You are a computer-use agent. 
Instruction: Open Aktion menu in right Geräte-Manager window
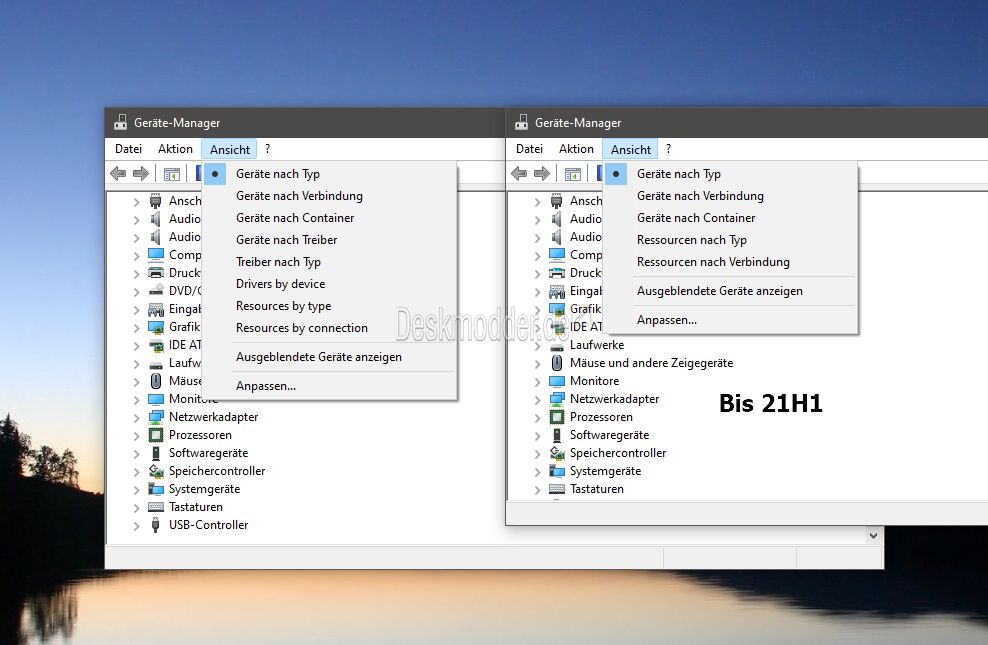point(576,149)
